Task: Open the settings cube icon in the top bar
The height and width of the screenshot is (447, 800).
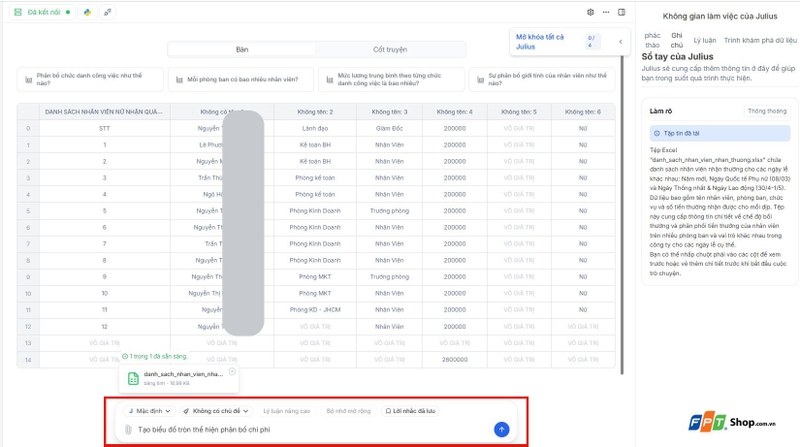Action: click(590, 12)
